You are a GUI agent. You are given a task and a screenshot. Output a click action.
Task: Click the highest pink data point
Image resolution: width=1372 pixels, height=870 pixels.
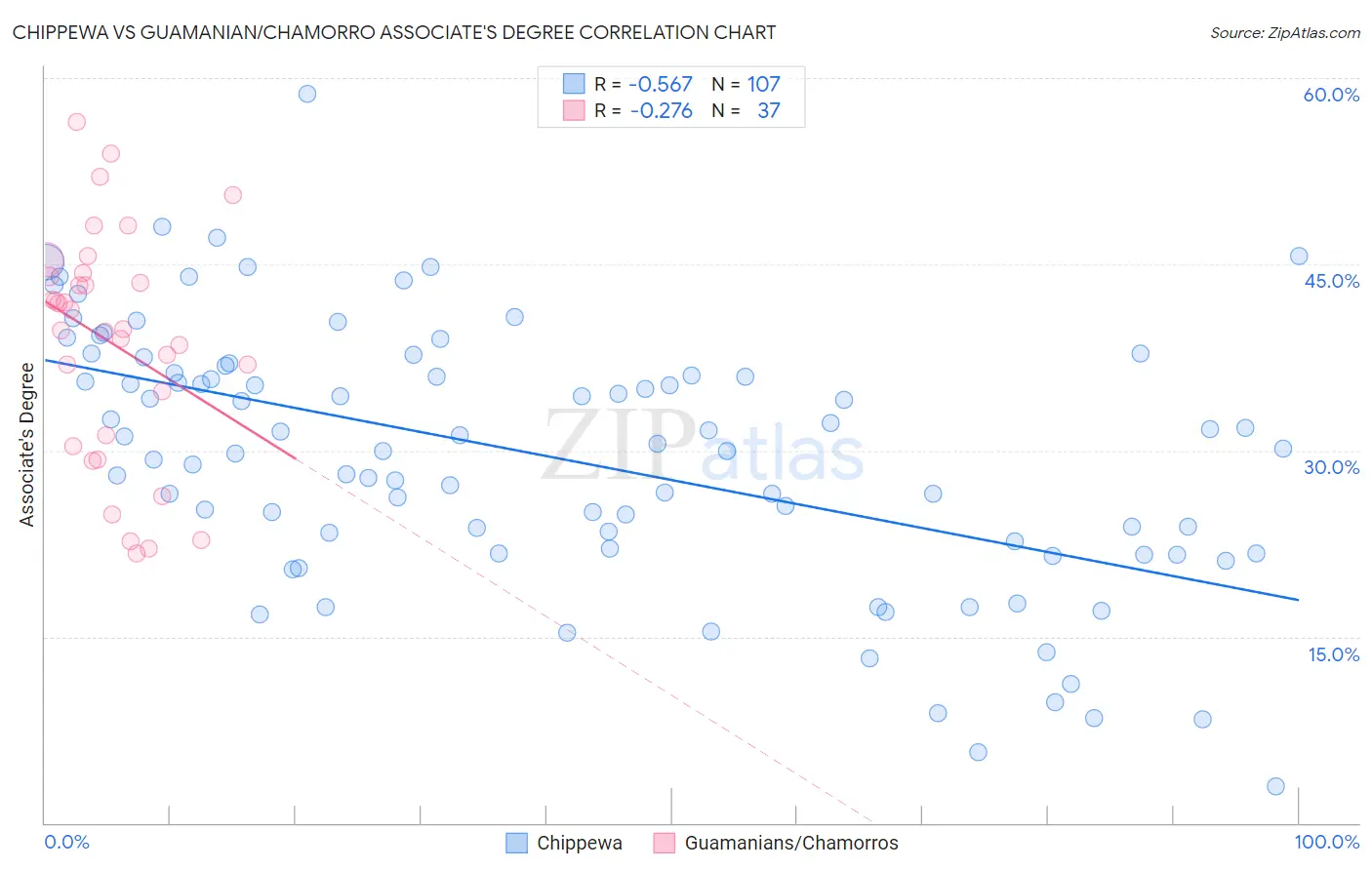[77, 122]
